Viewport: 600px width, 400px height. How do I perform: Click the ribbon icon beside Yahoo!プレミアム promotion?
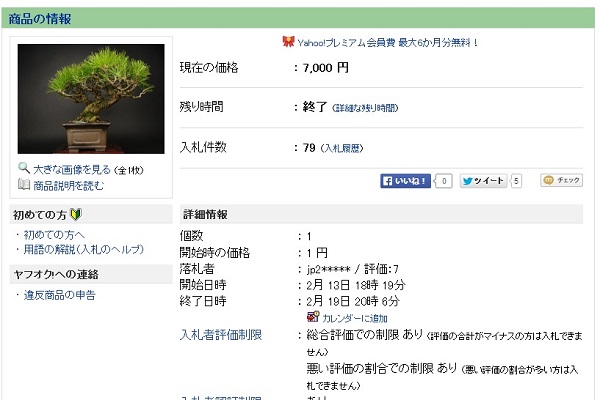pos(288,41)
